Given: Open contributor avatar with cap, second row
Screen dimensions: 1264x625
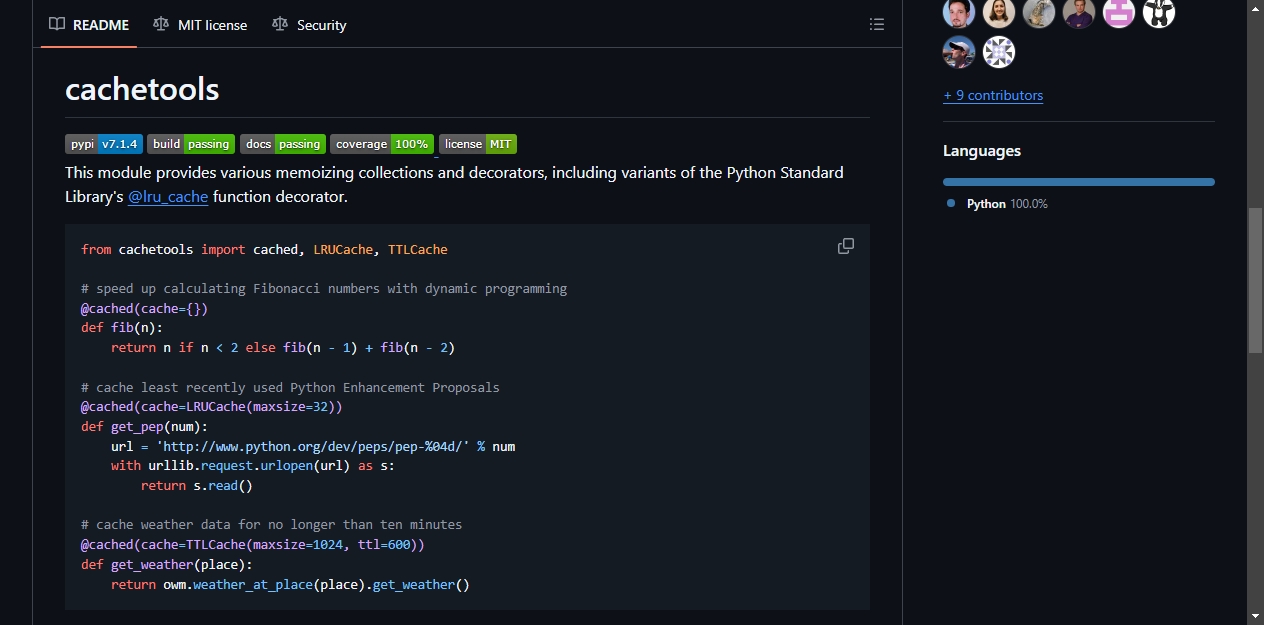Looking at the screenshot, I should tap(959, 52).
